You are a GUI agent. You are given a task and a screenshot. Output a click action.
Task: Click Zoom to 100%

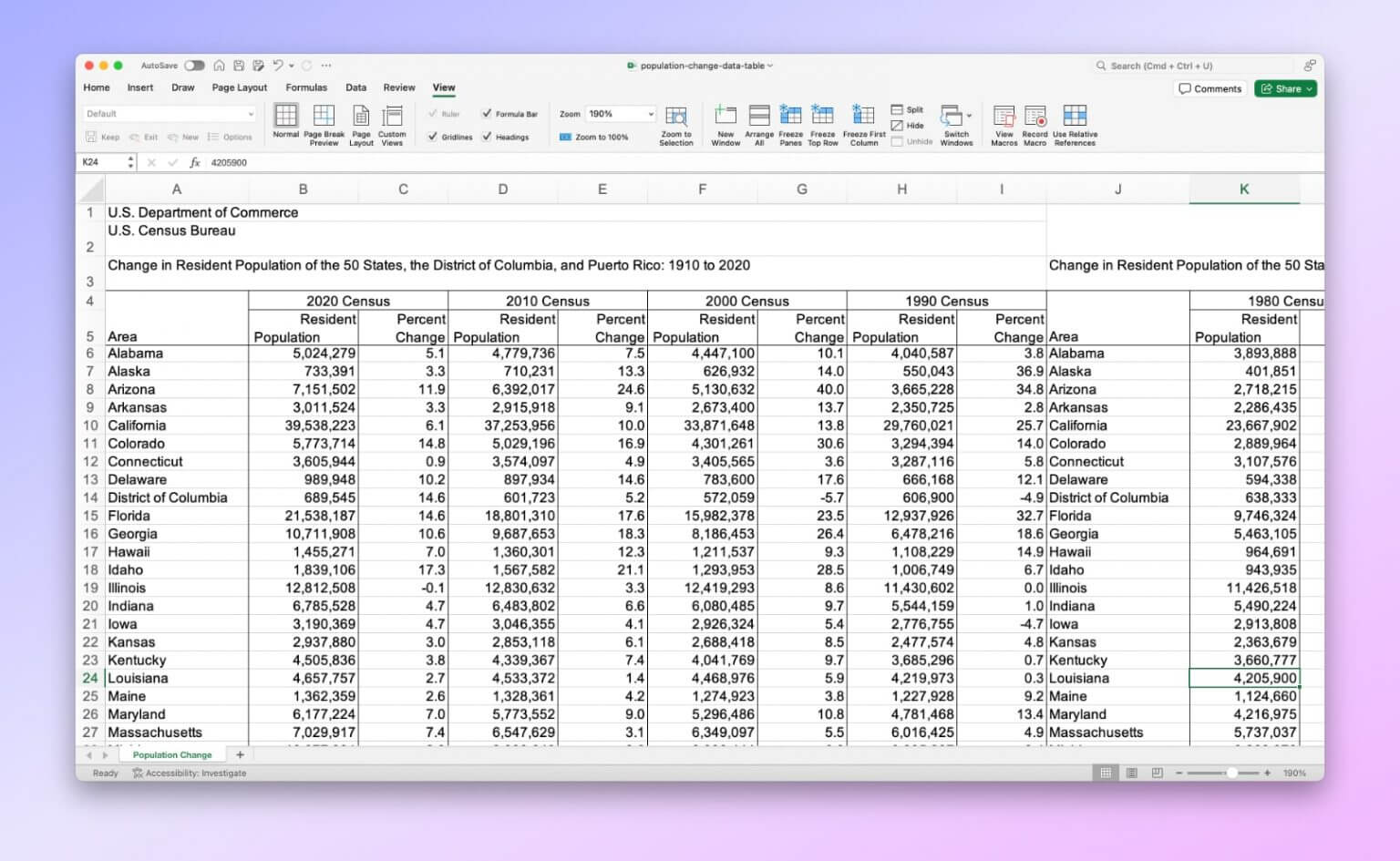tap(598, 137)
